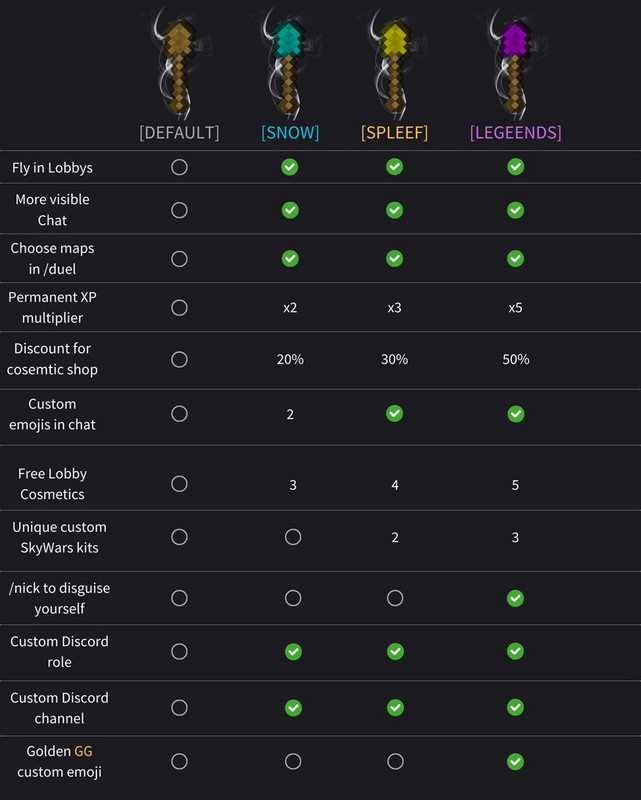Click SPLEEF checkmark for Custom Discord role

(x=395, y=651)
